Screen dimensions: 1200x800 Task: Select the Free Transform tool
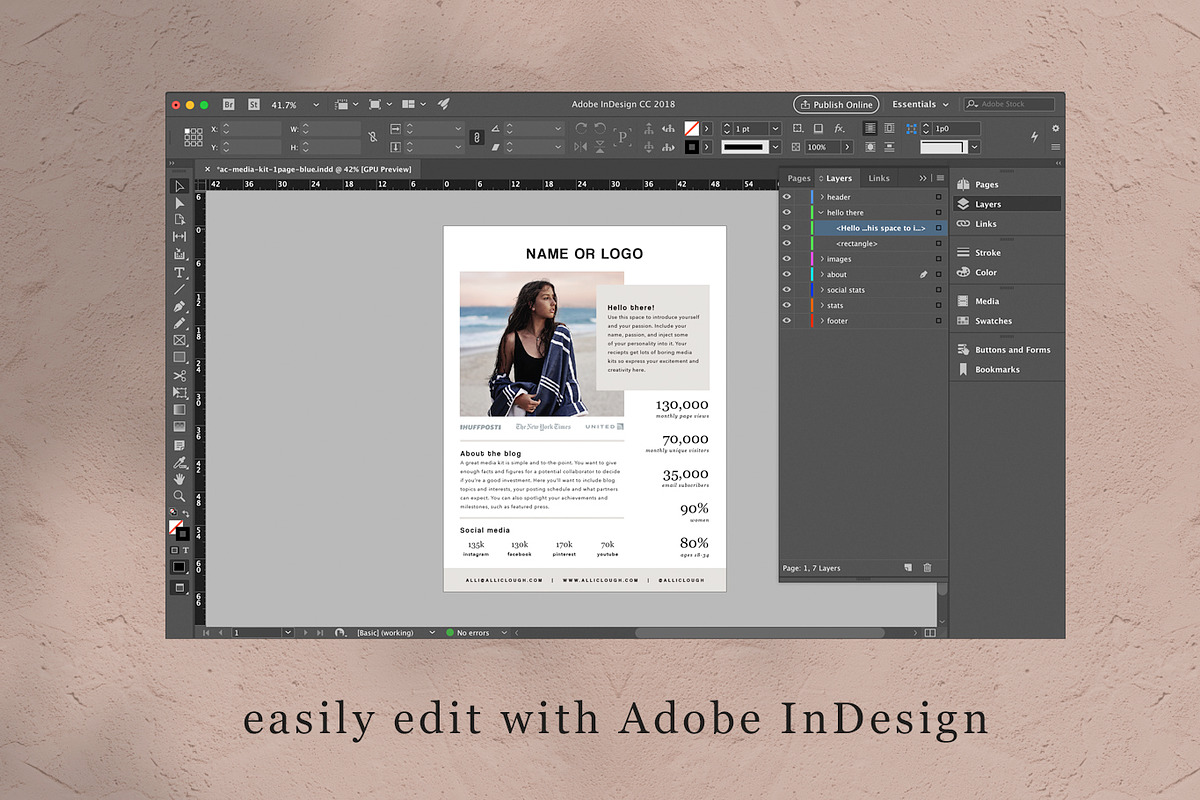[x=180, y=392]
